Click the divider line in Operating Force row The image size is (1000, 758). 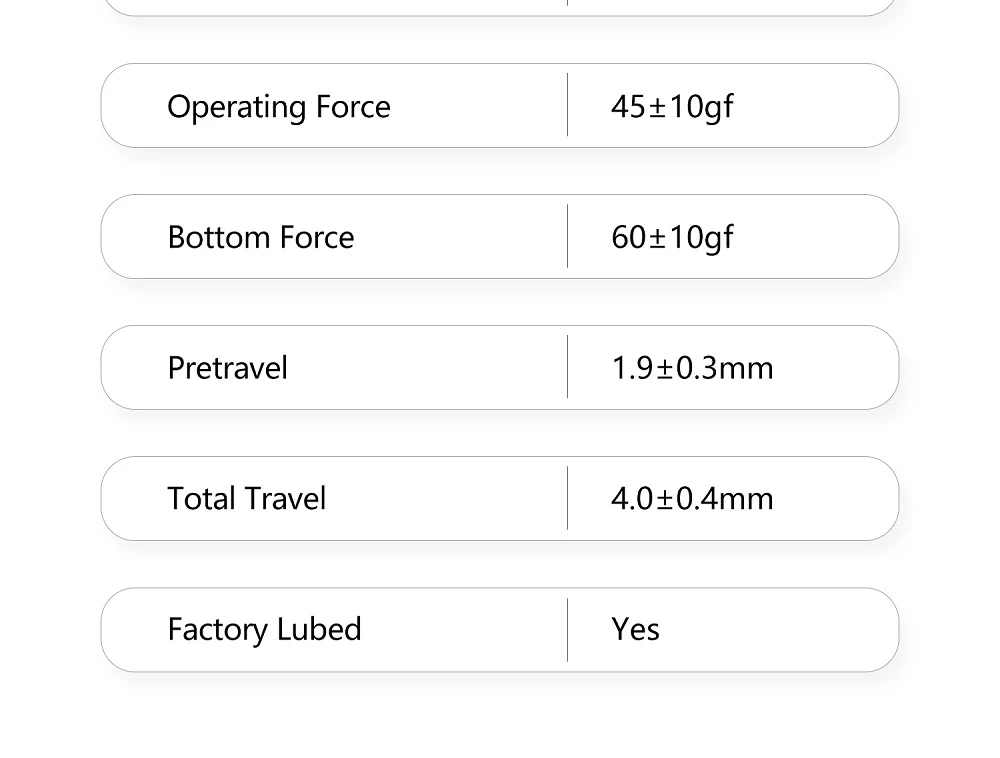click(x=568, y=105)
